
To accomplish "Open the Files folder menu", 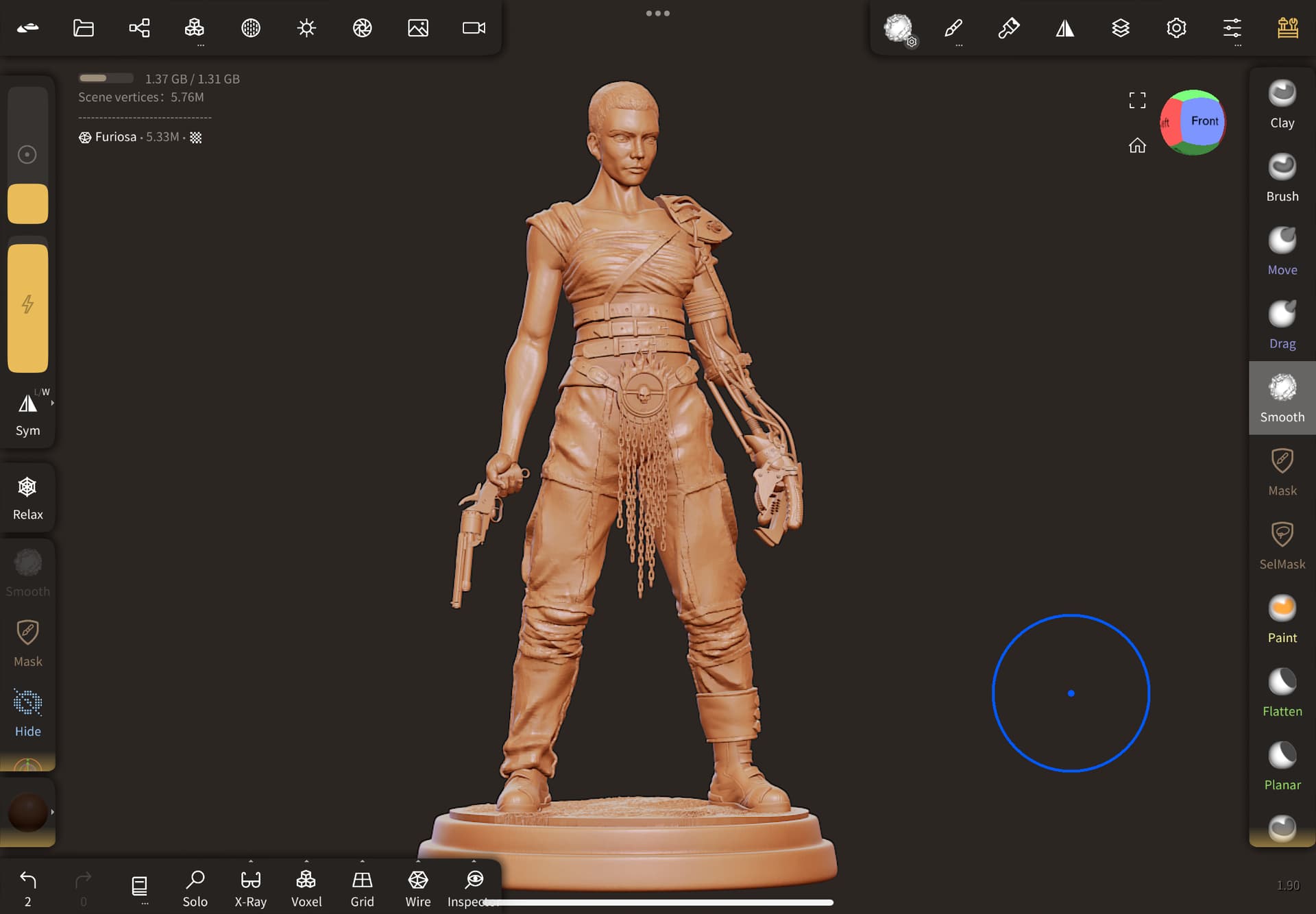I will [x=84, y=28].
